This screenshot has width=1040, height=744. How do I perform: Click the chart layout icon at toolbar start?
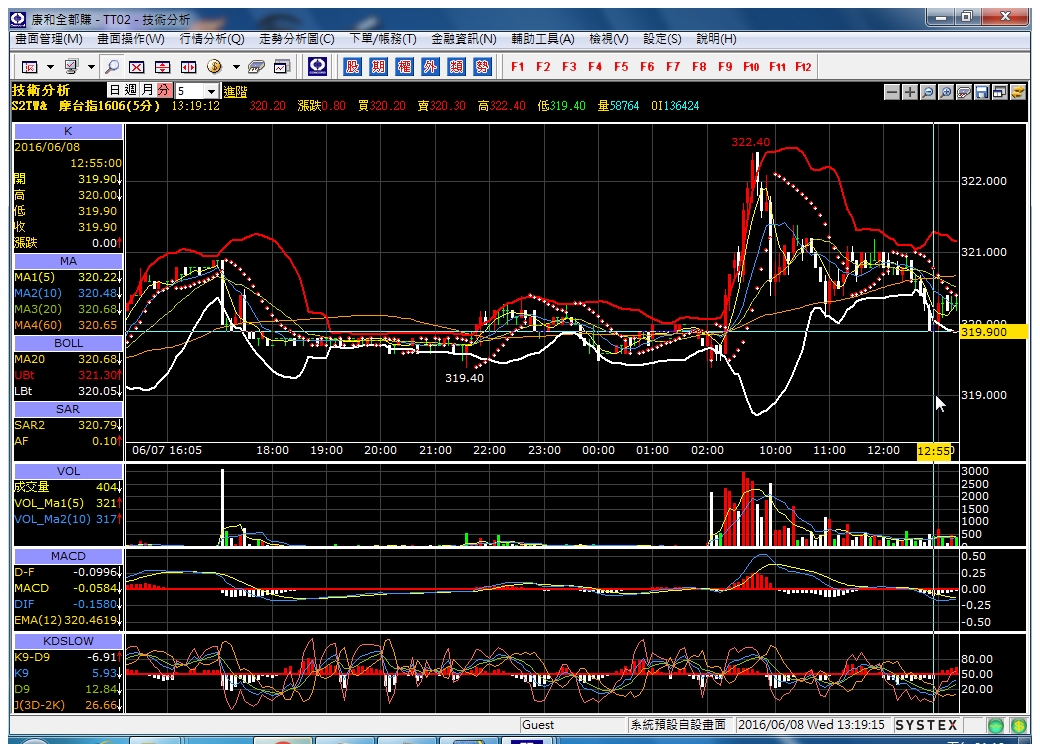pos(30,67)
